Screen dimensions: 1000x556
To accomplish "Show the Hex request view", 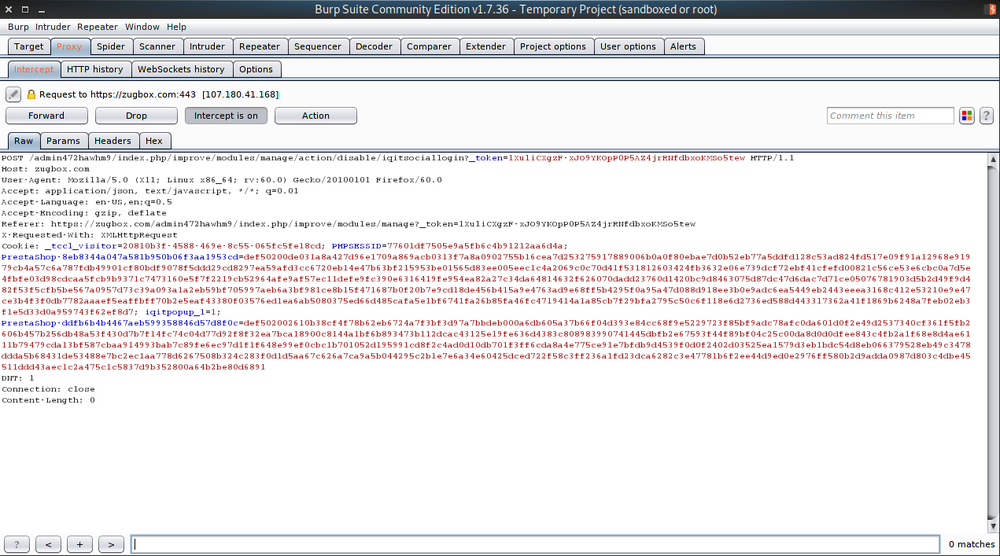I will point(154,141).
